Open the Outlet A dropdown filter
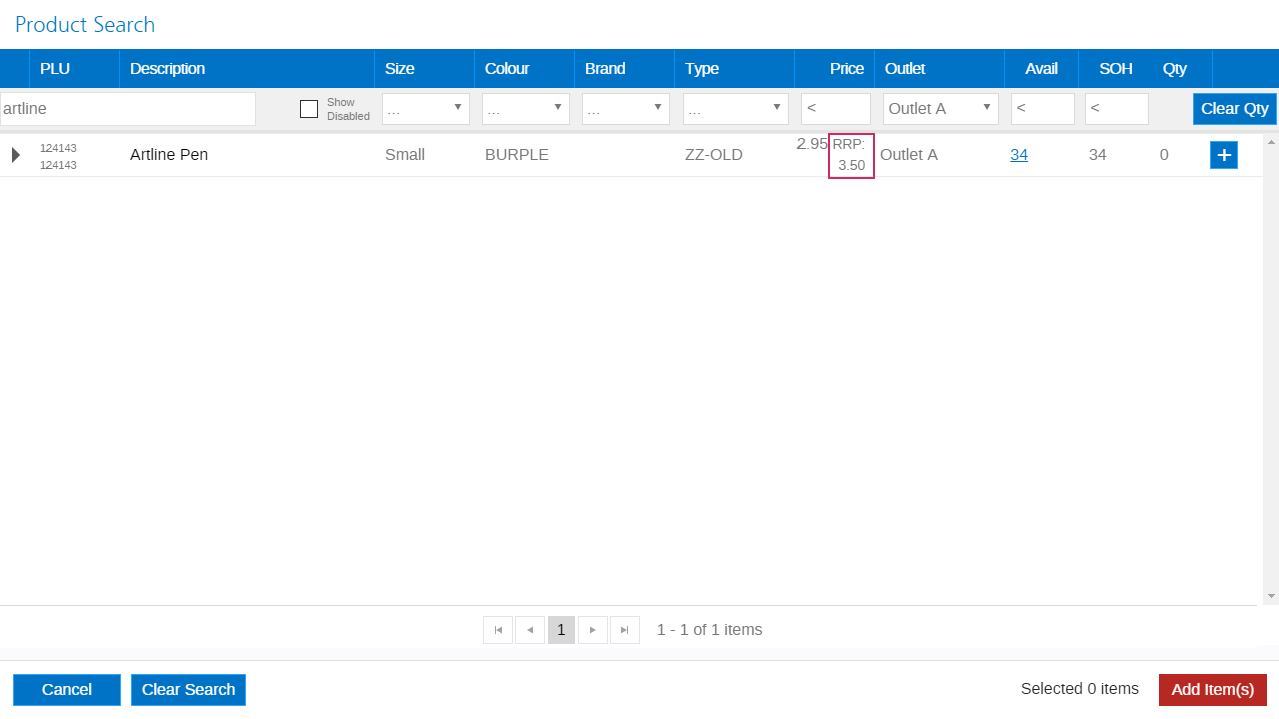The height and width of the screenshot is (719, 1279). pos(941,109)
